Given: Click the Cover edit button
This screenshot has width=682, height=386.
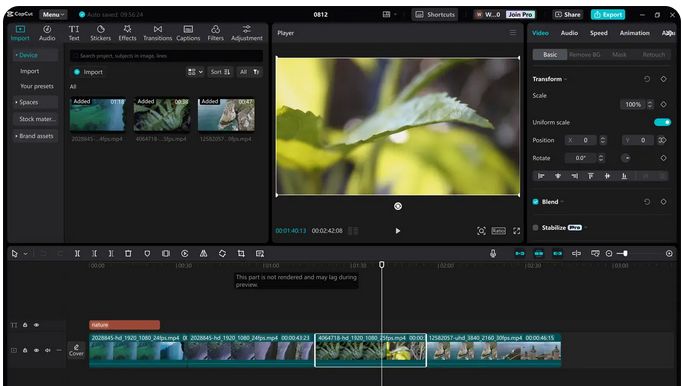Looking at the screenshot, I should pos(76,350).
